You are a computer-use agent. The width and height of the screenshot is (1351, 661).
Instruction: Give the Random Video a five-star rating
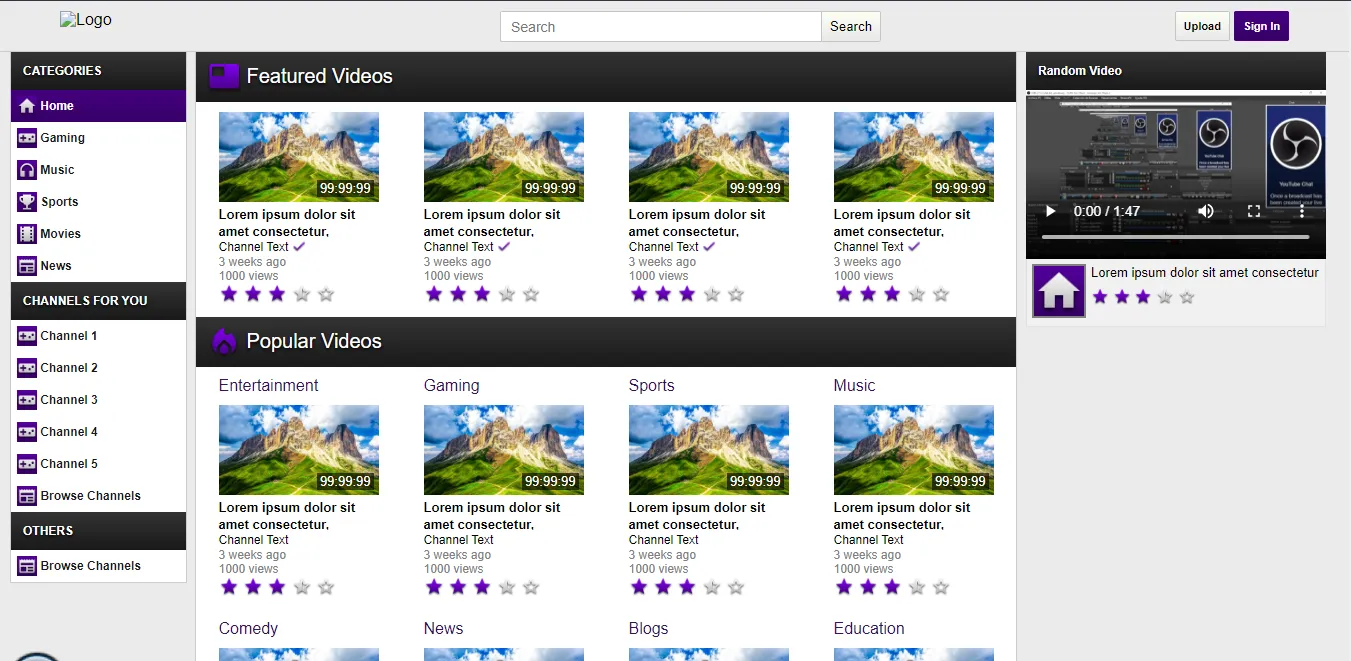coord(1187,297)
